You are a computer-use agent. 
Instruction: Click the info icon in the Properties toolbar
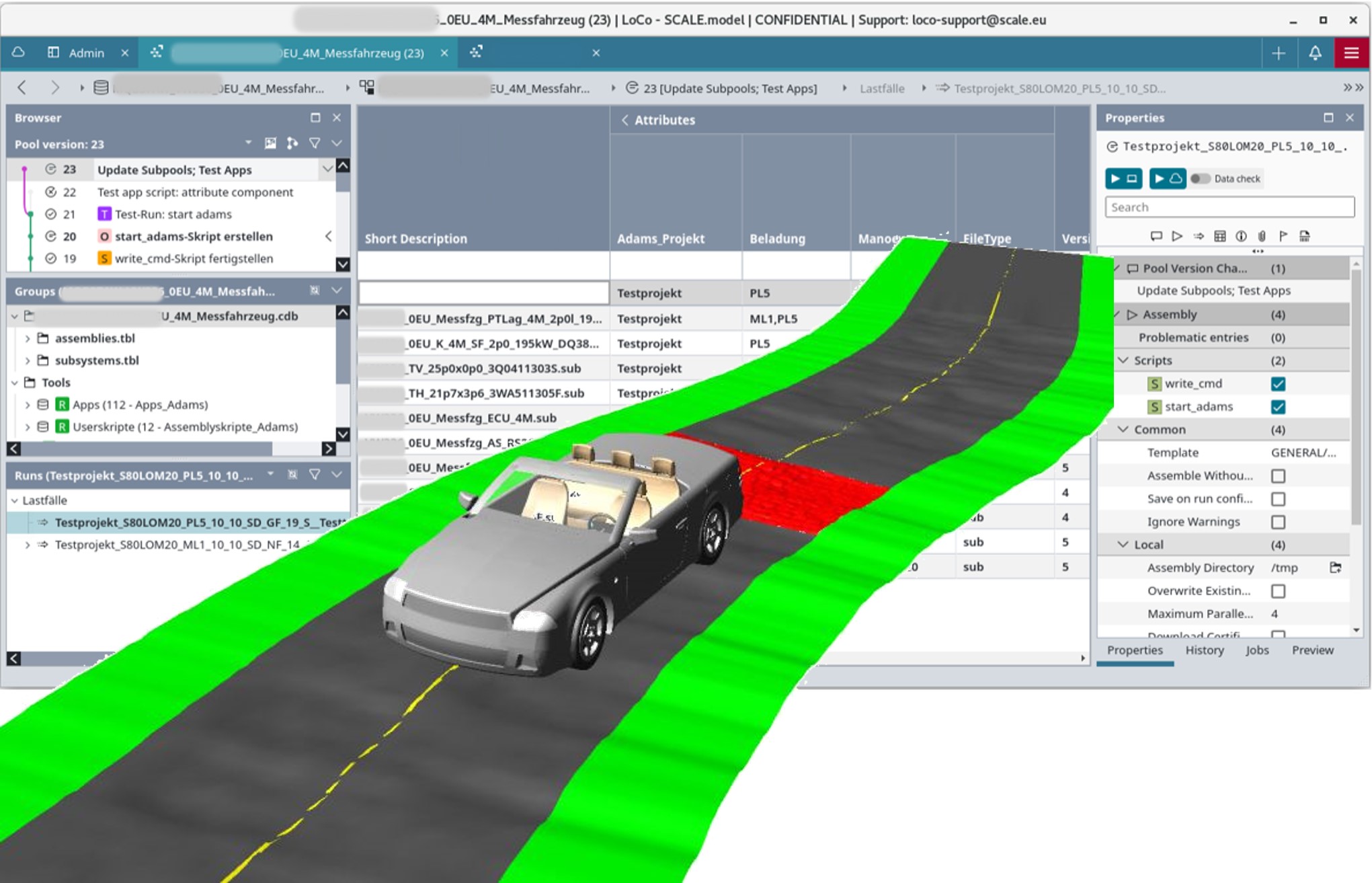[1242, 236]
